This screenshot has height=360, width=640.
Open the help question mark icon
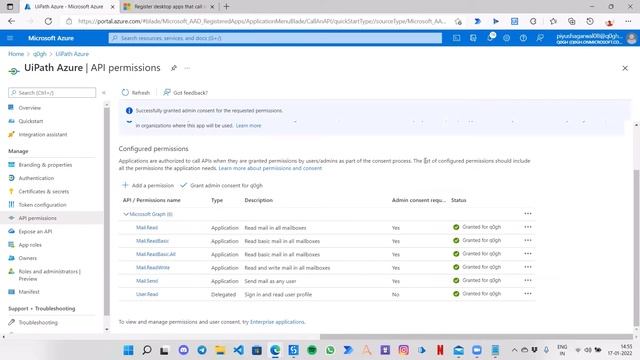[x=523, y=38]
